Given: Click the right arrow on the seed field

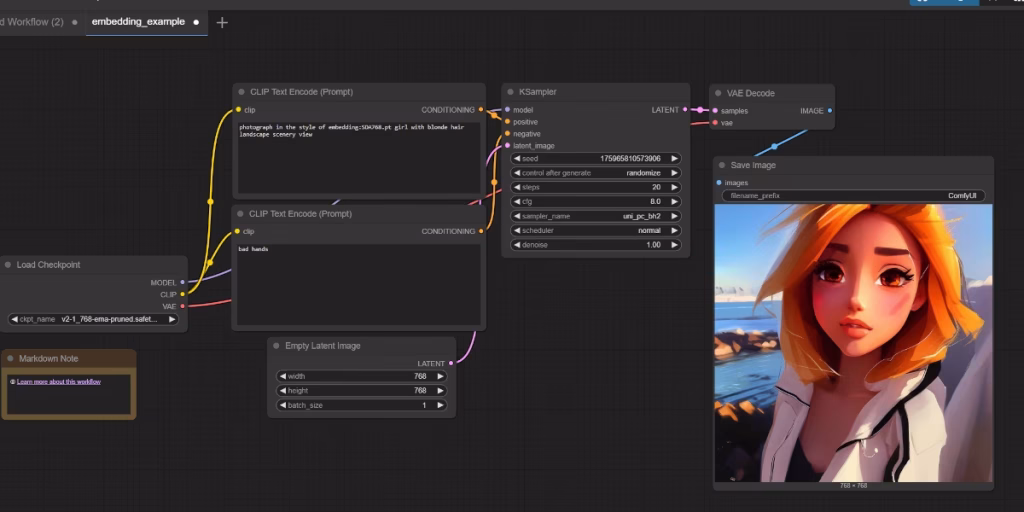Looking at the screenshot, I should (x=676, y=158).
